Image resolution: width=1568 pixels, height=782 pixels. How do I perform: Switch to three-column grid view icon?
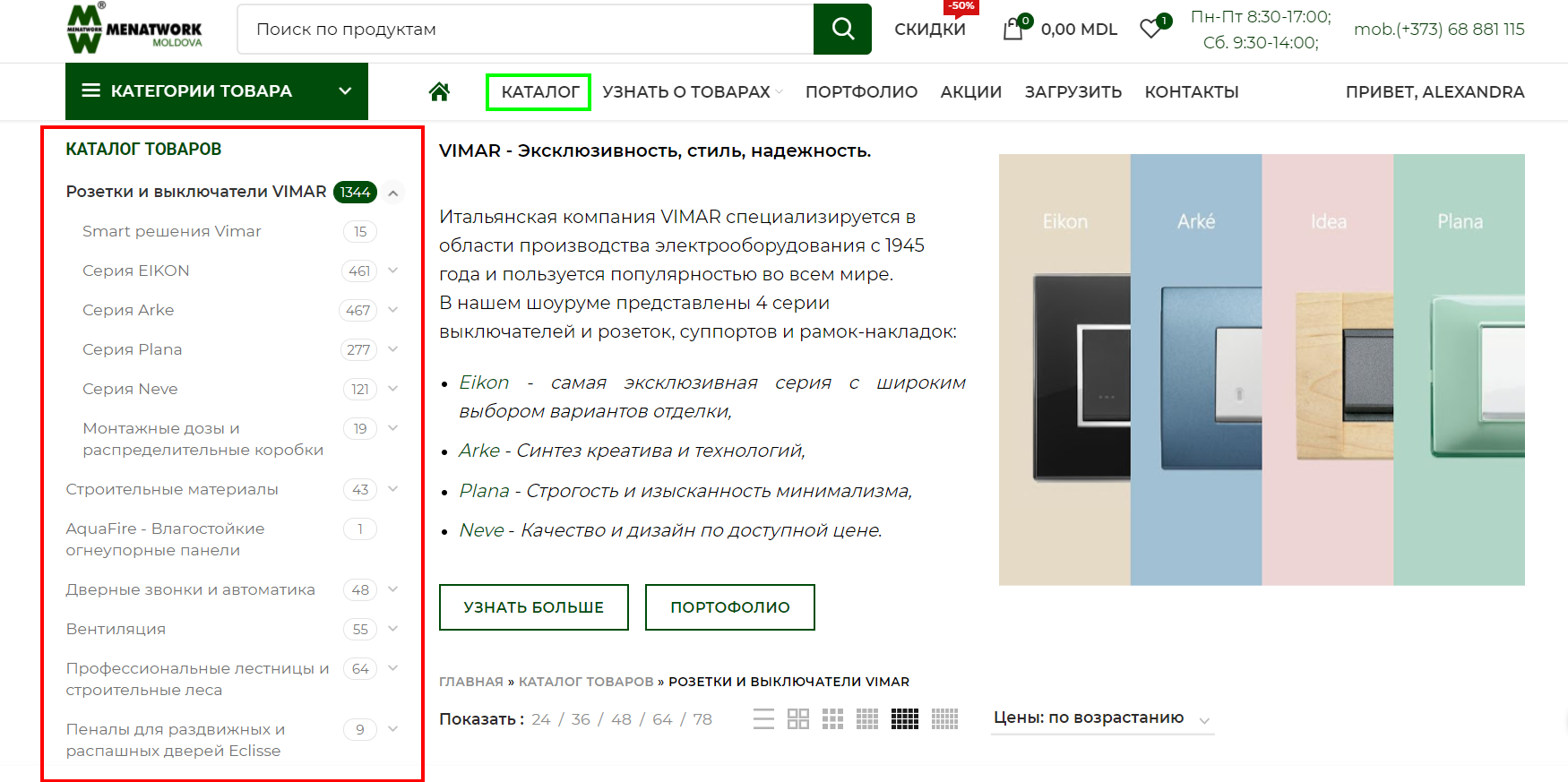(832, 718)
